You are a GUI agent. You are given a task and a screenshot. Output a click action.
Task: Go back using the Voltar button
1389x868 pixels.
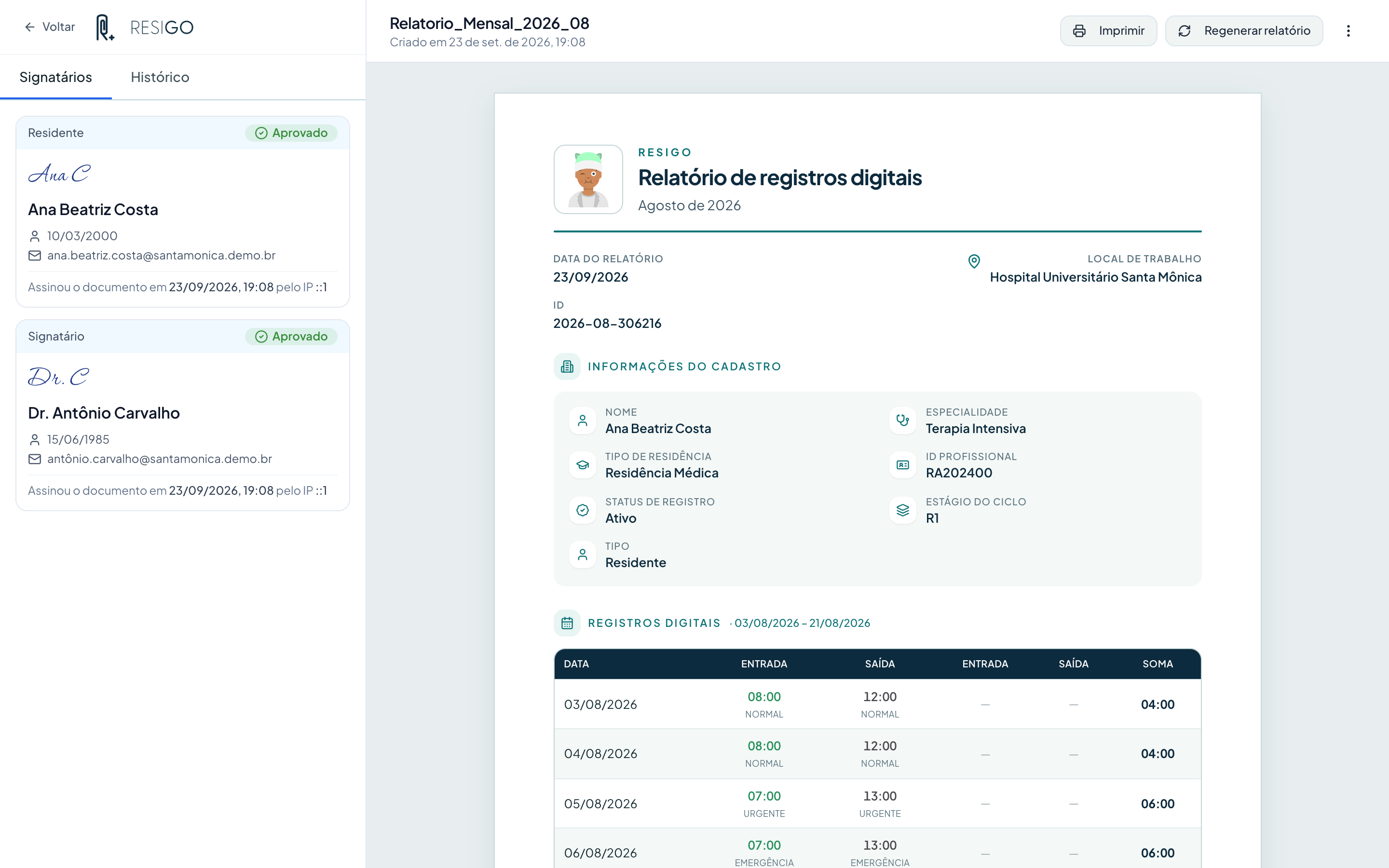coord(50,27)
